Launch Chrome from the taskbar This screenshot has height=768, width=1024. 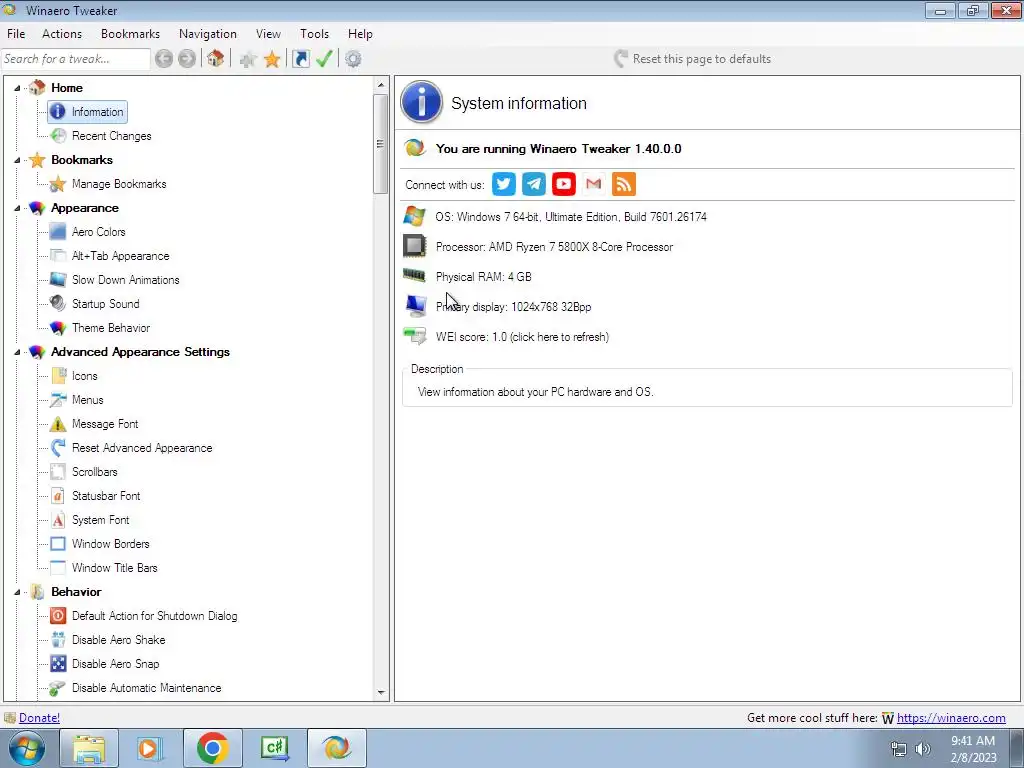[x=212, y=748]
